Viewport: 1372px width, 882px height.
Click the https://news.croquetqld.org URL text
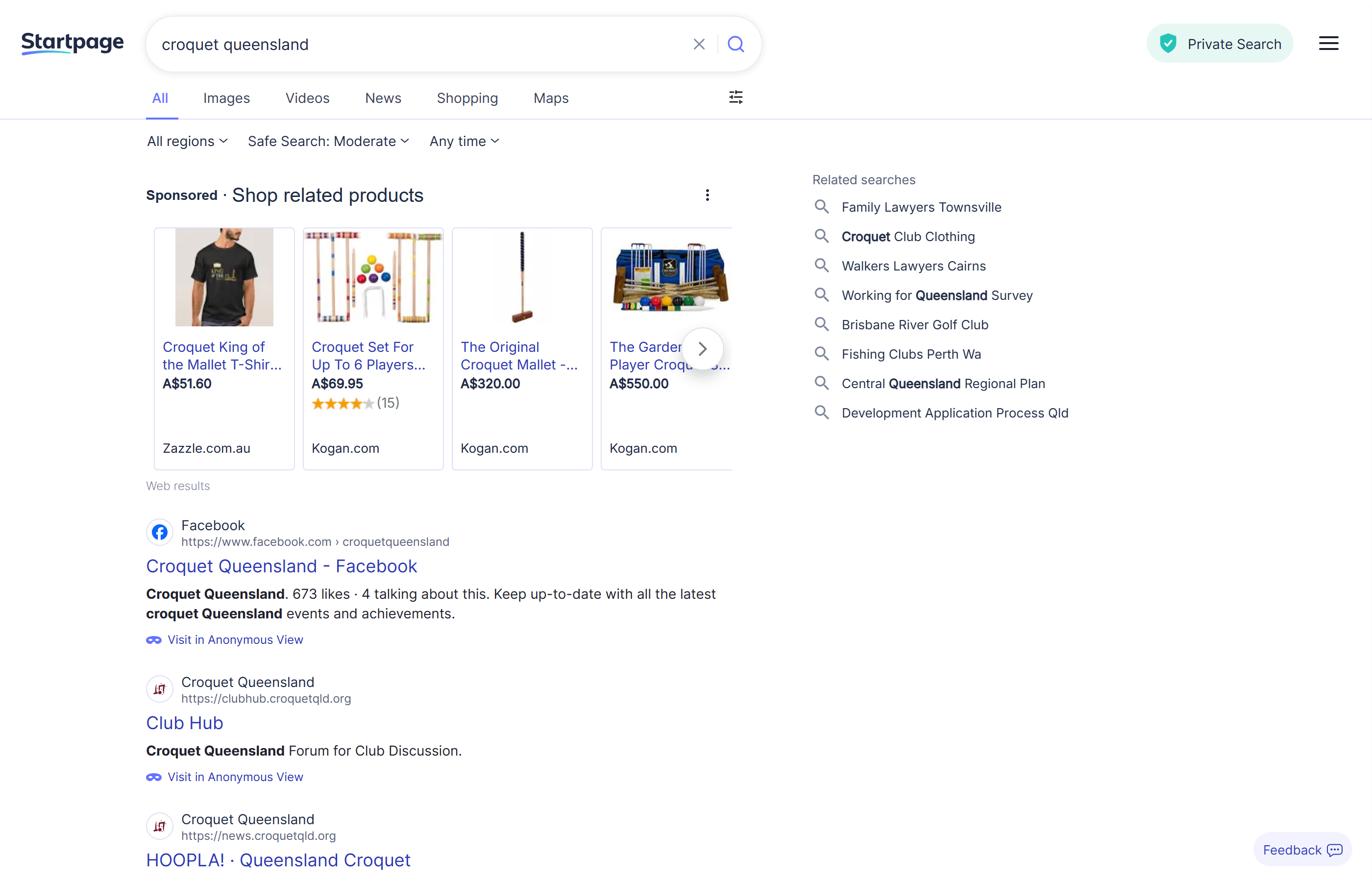pos(259,836)
